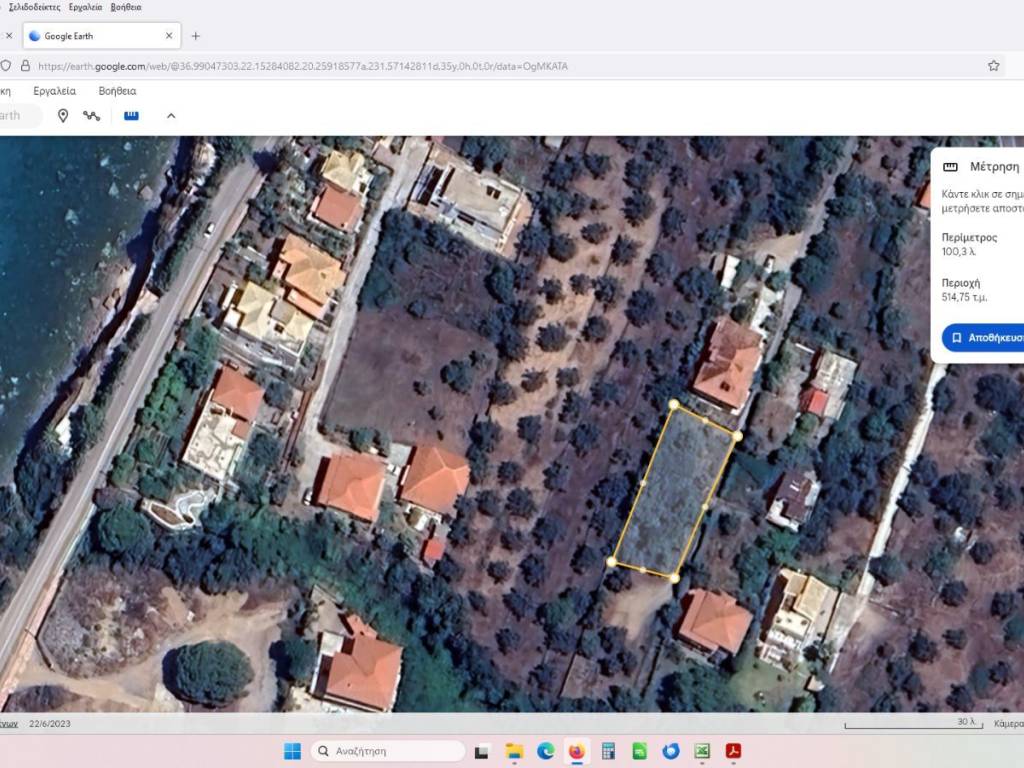
Task: Select the draw path or polygon tool
Action: [x=92, y=116]
